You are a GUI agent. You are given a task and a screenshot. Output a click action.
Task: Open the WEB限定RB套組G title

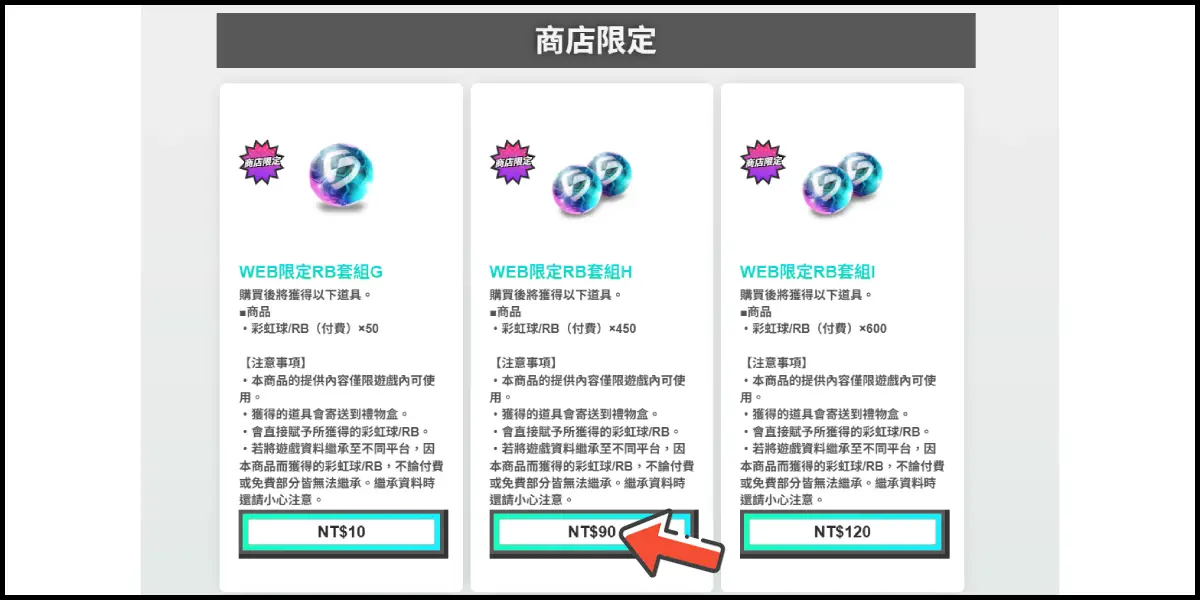[x=311, y=272]
